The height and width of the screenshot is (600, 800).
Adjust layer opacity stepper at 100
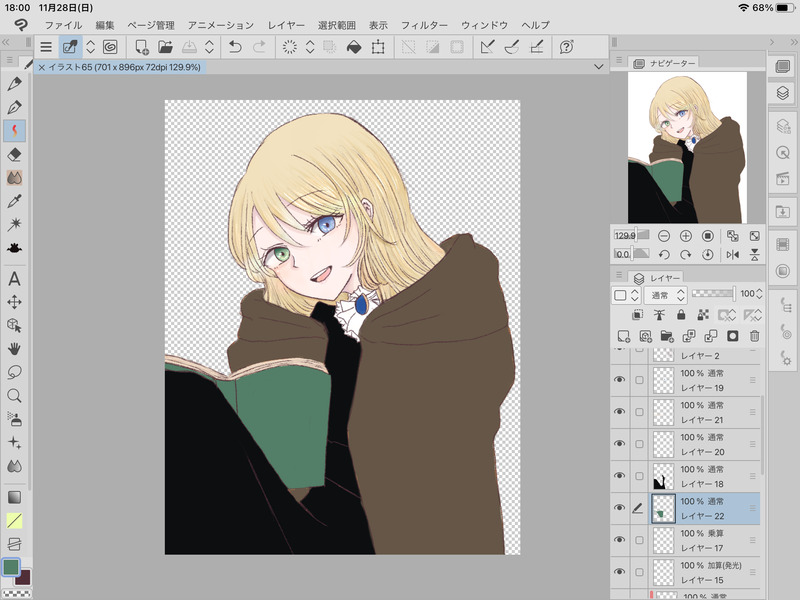(x=759, y=294)
